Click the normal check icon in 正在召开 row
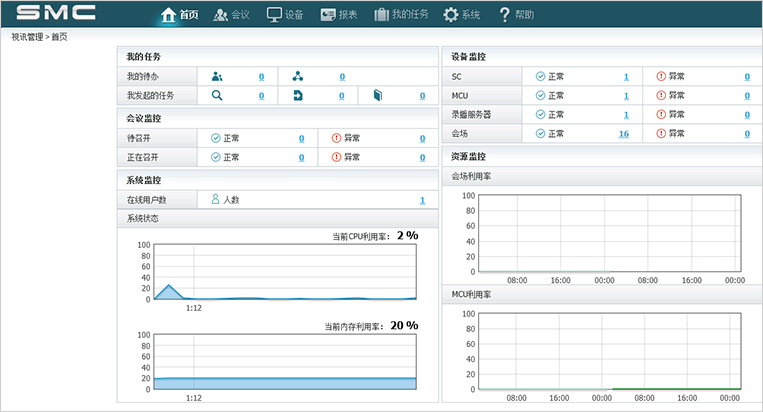 216,157
